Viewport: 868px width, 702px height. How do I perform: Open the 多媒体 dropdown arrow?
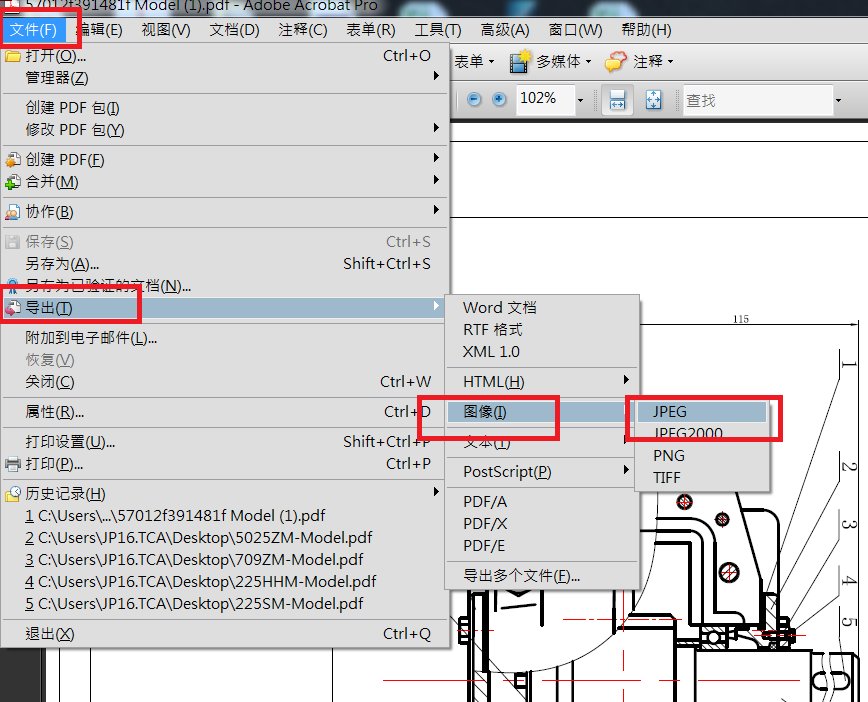tap(588, 61)
